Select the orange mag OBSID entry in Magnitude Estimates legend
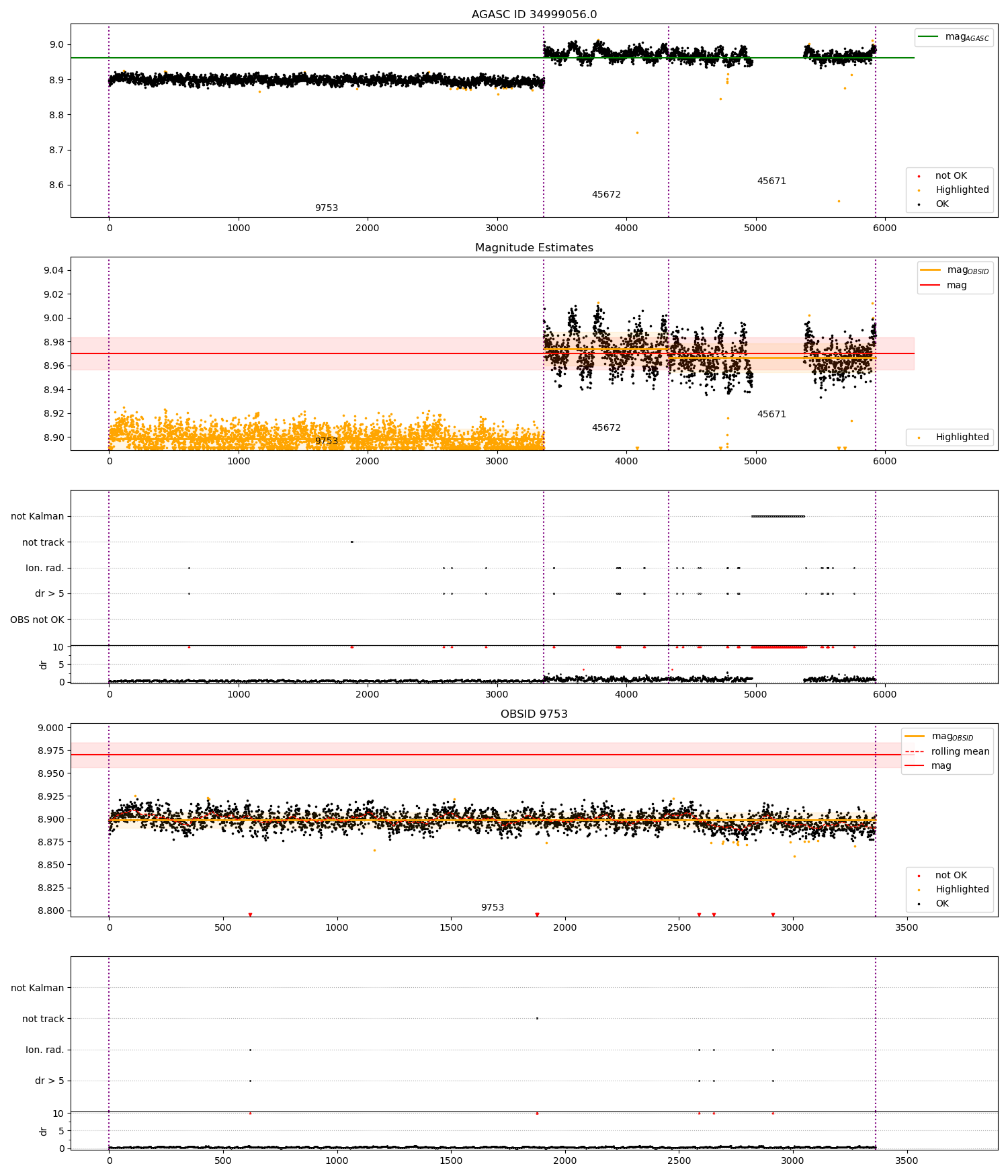The height and width of the screenshot is (1176, 1008). (x=955, y=270)
